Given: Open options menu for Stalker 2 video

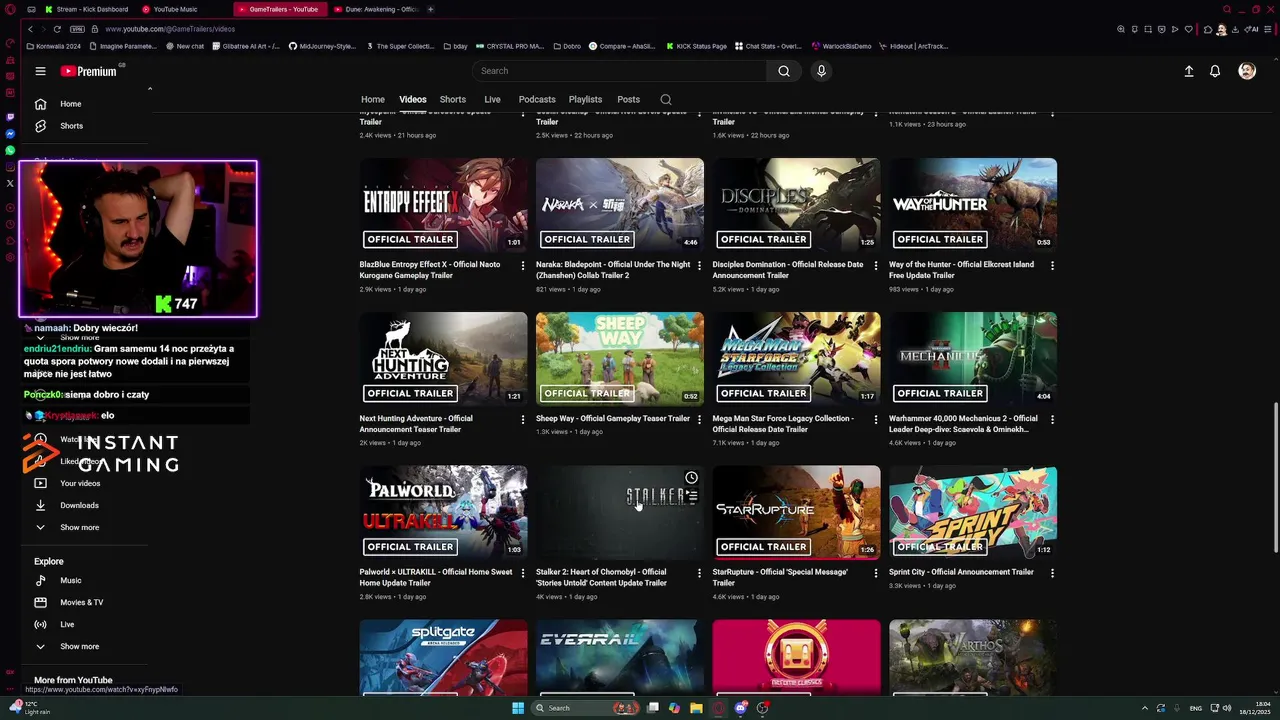Looking at the screenshot, I should 699,573.
